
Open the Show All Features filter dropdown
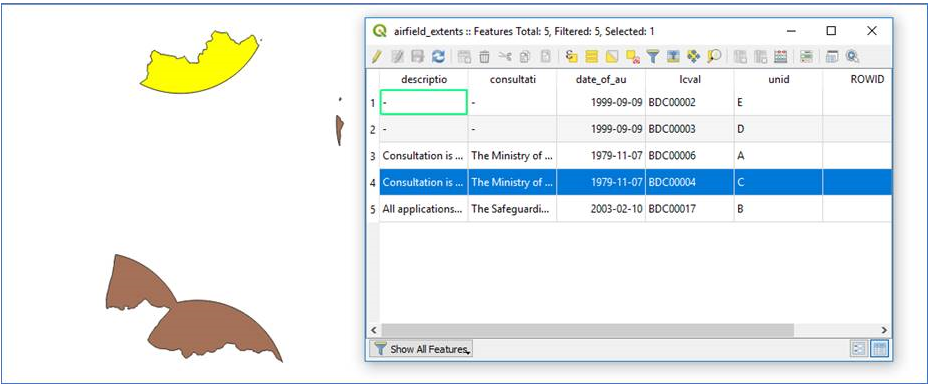pos(421,349)
